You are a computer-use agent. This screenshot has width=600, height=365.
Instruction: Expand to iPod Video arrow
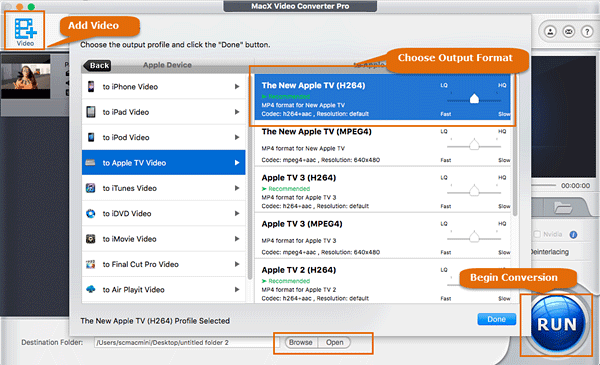pyautogui.click(x=237, y=137)
